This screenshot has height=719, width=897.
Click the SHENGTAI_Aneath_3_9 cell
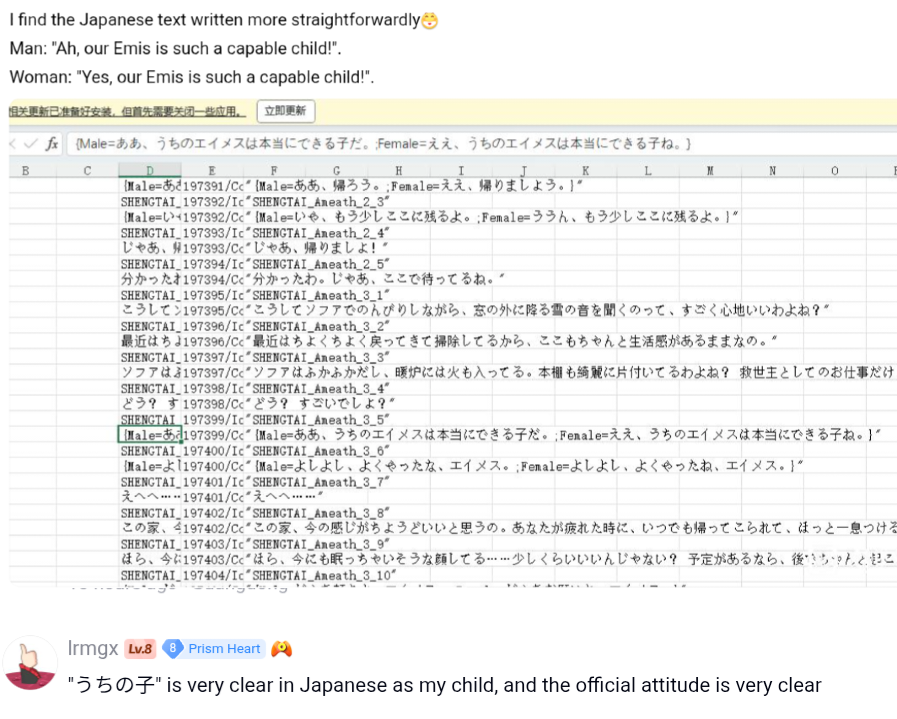318,544
